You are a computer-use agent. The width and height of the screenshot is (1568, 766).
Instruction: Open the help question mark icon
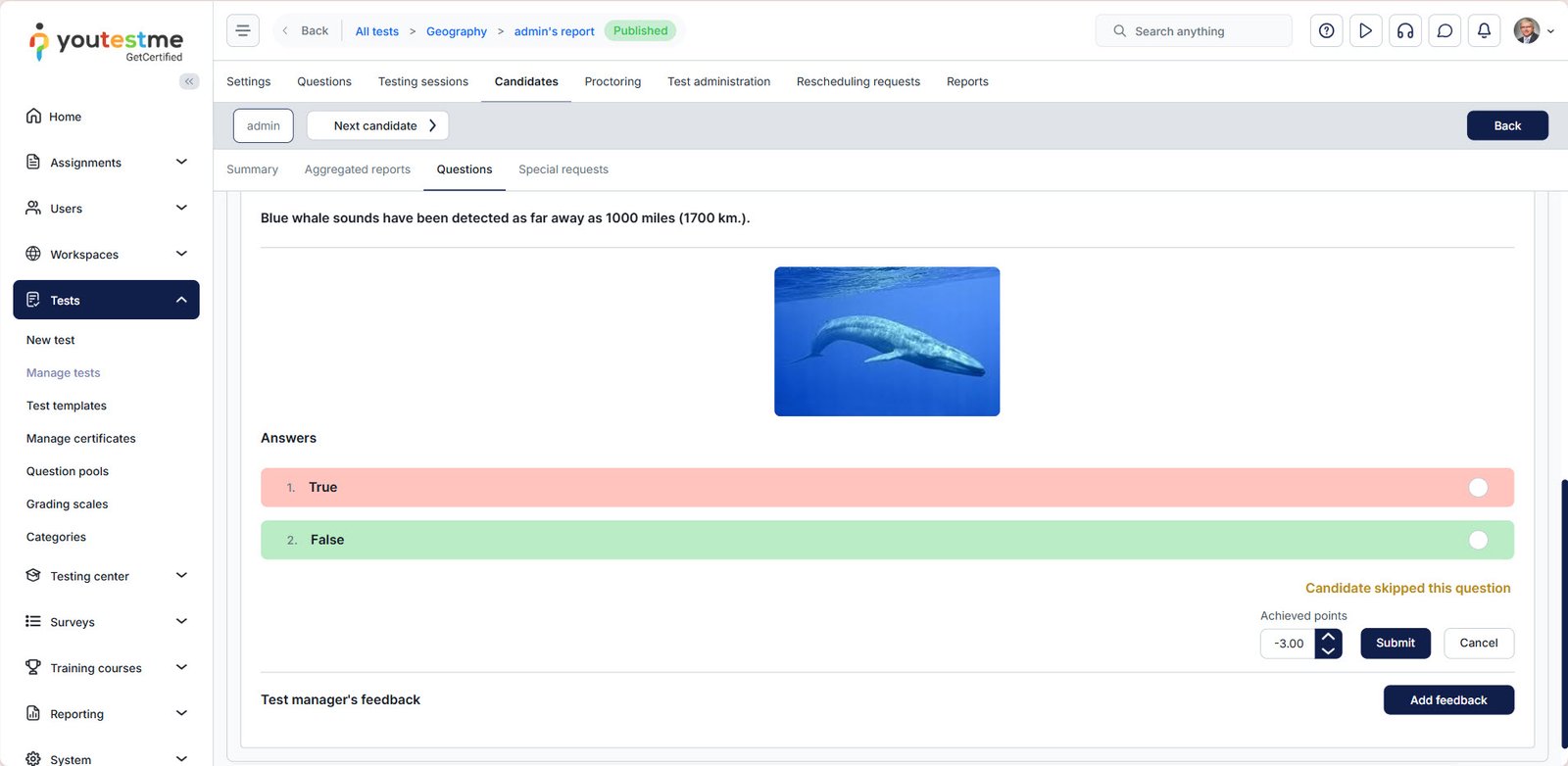pyautogui.click(x=1326, y=30)
